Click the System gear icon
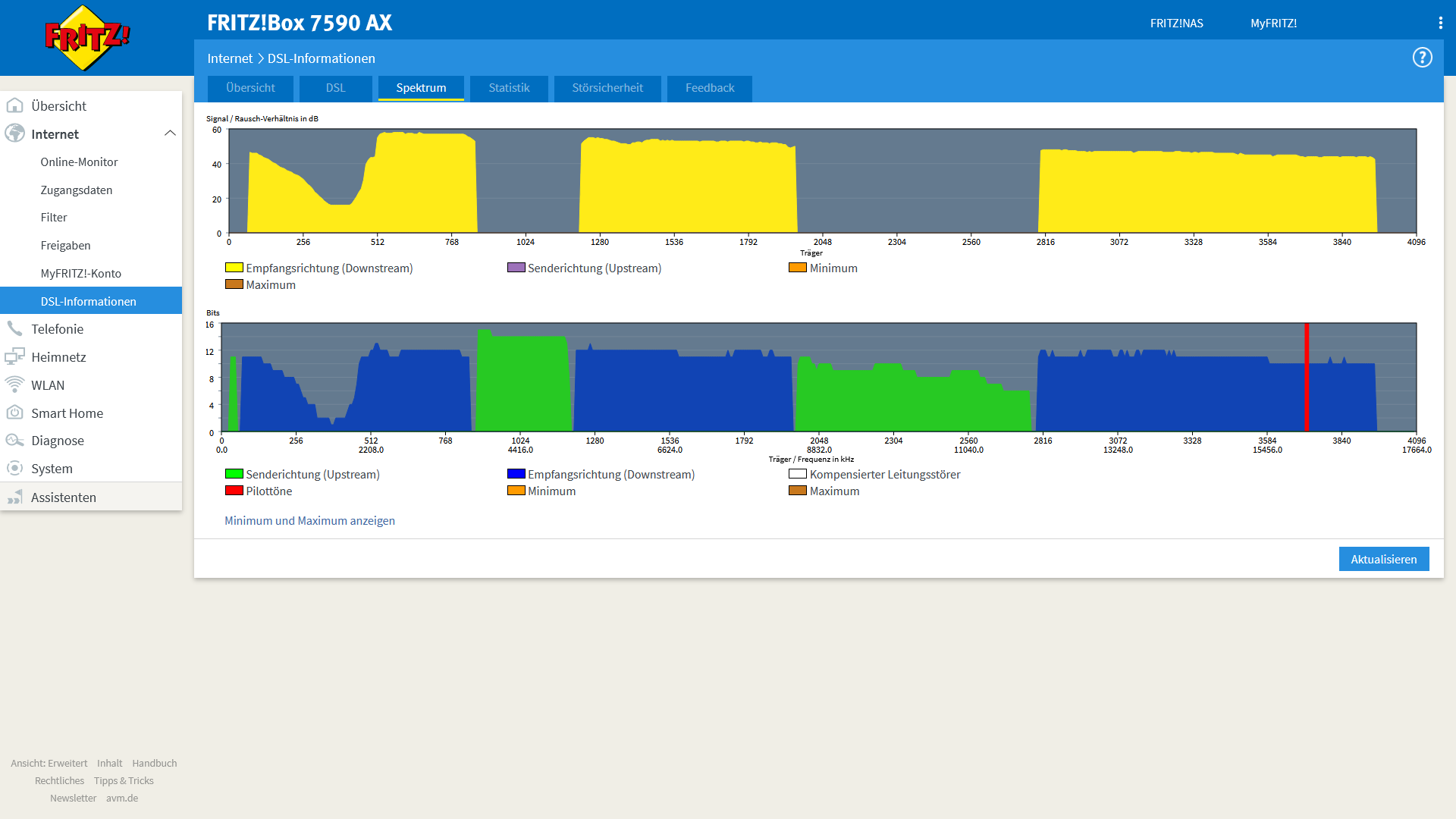Viewport: 1456px width, 819px height. (x=14, y=469)
